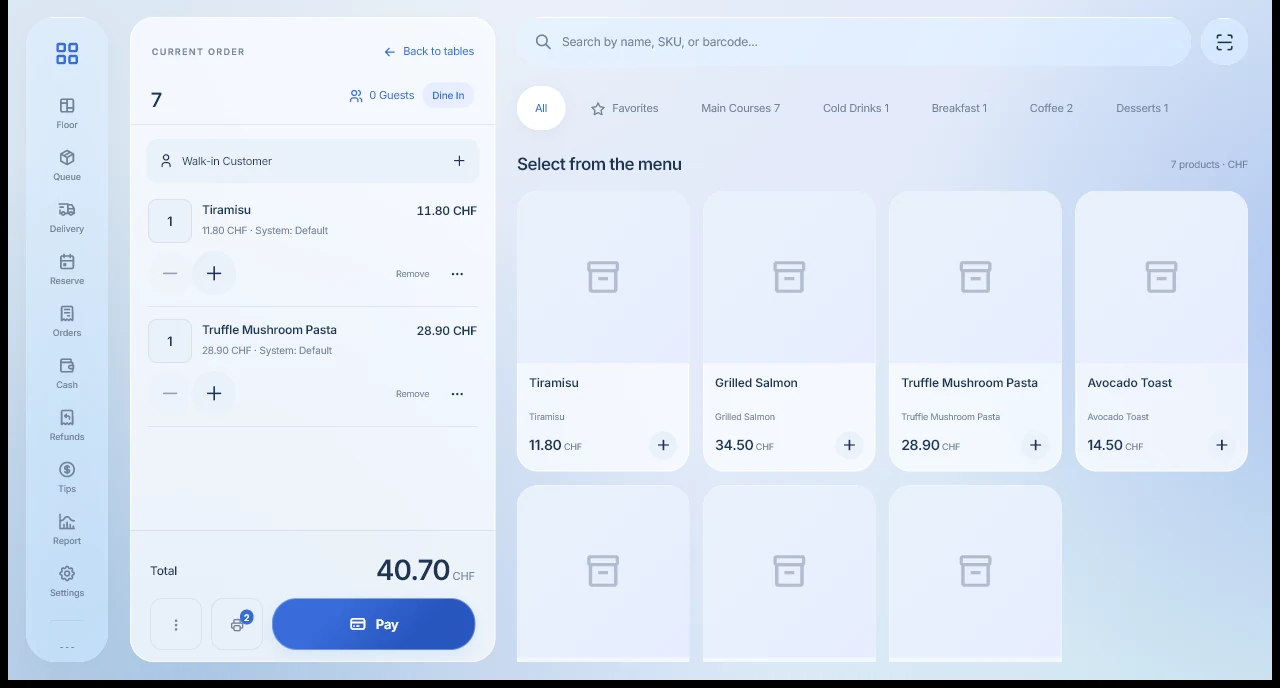Image resolution: width=1280 pixels, height=688 pixels.
Task: Click the search magnifier icon
Action: coord(543,42)
